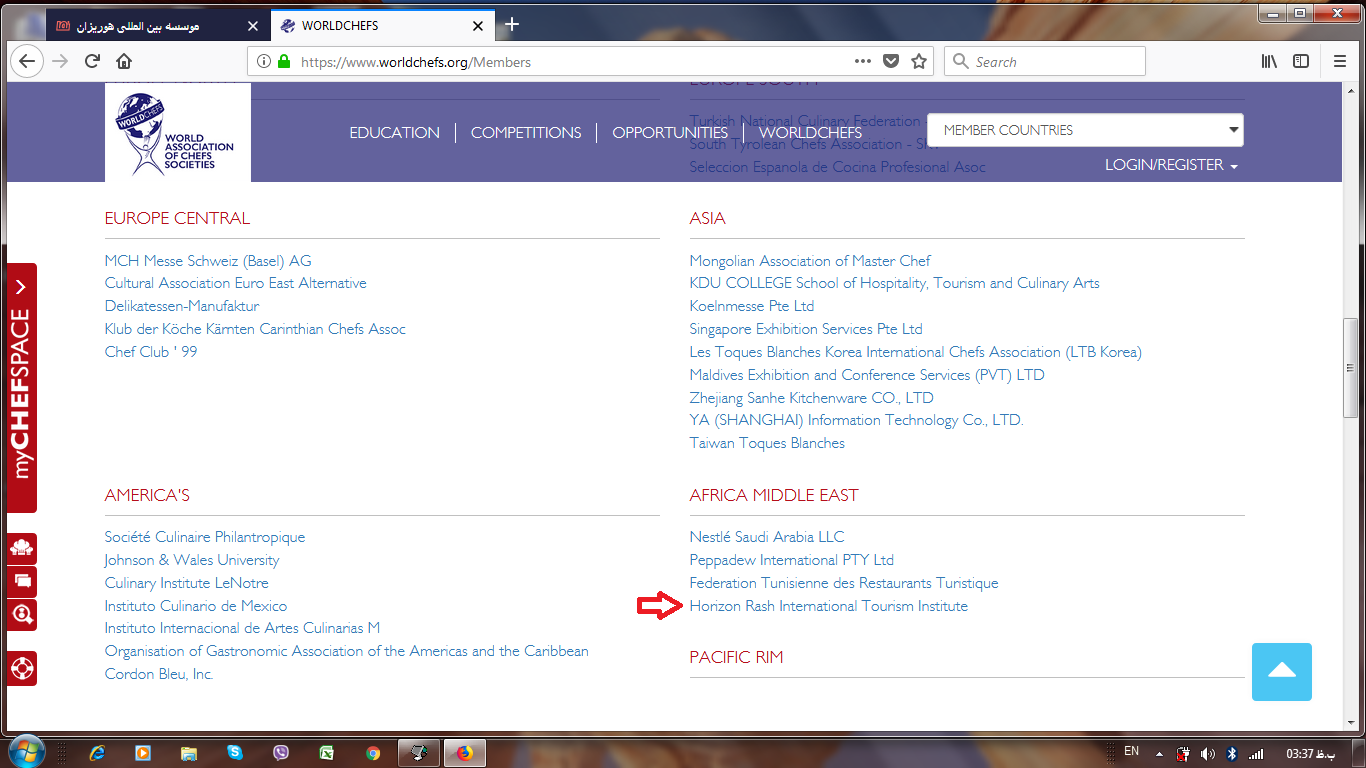
Task: Bookmark this page with the star
Action: point(919,61)
